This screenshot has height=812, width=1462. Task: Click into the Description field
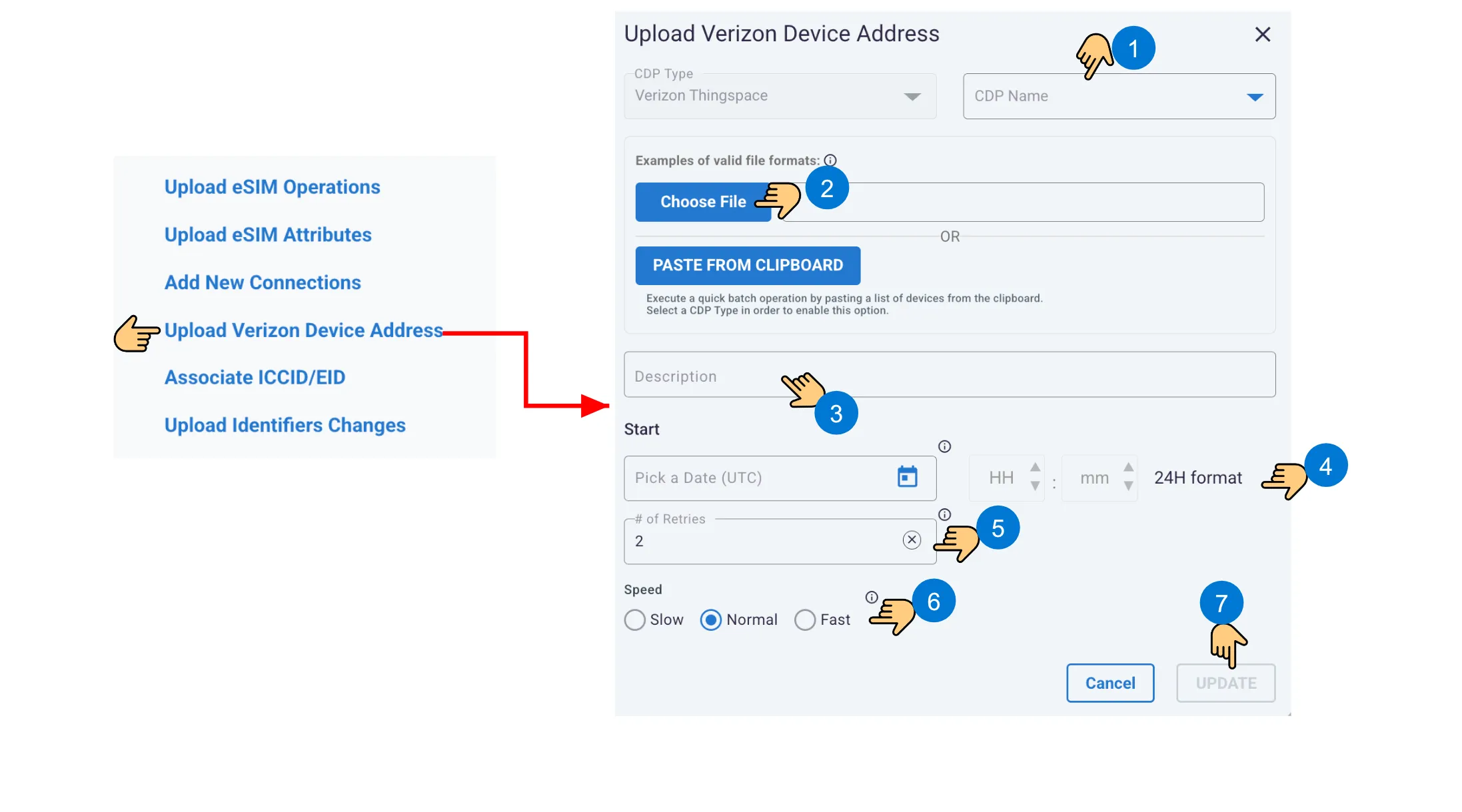[950, 375]
